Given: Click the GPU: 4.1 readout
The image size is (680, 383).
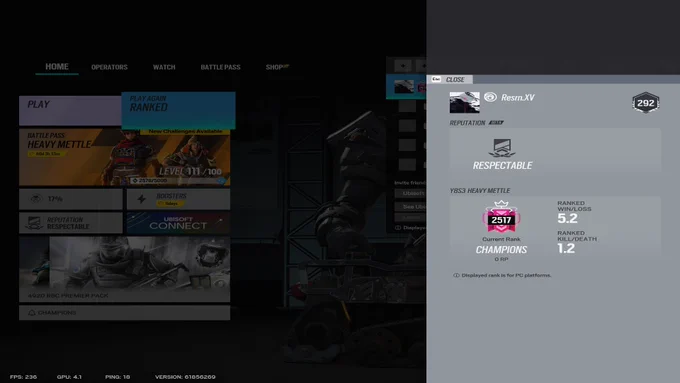Looking at the screenshot, I should (x=69, y=377).
